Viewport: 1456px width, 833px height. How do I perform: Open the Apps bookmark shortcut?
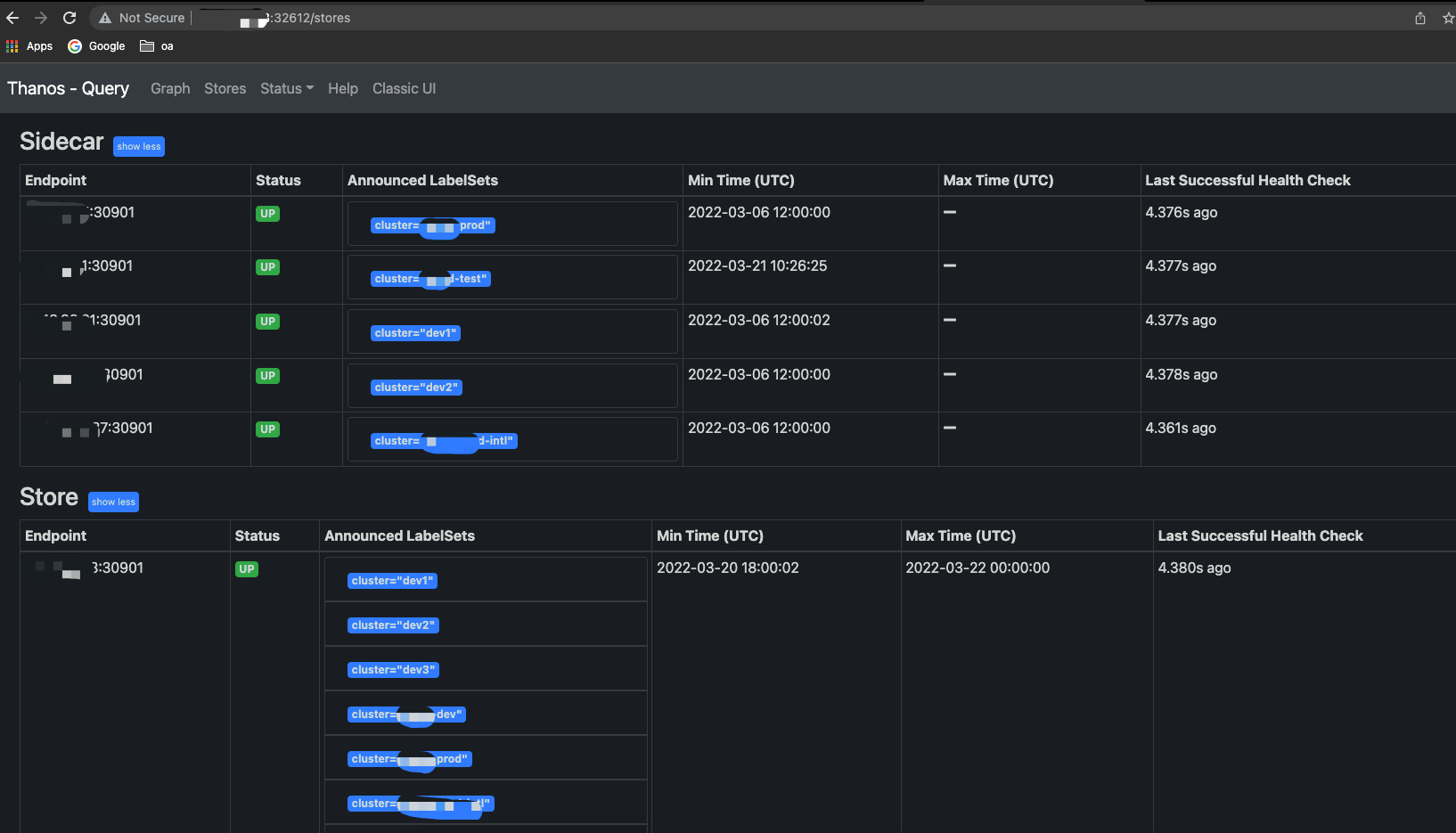29,46
